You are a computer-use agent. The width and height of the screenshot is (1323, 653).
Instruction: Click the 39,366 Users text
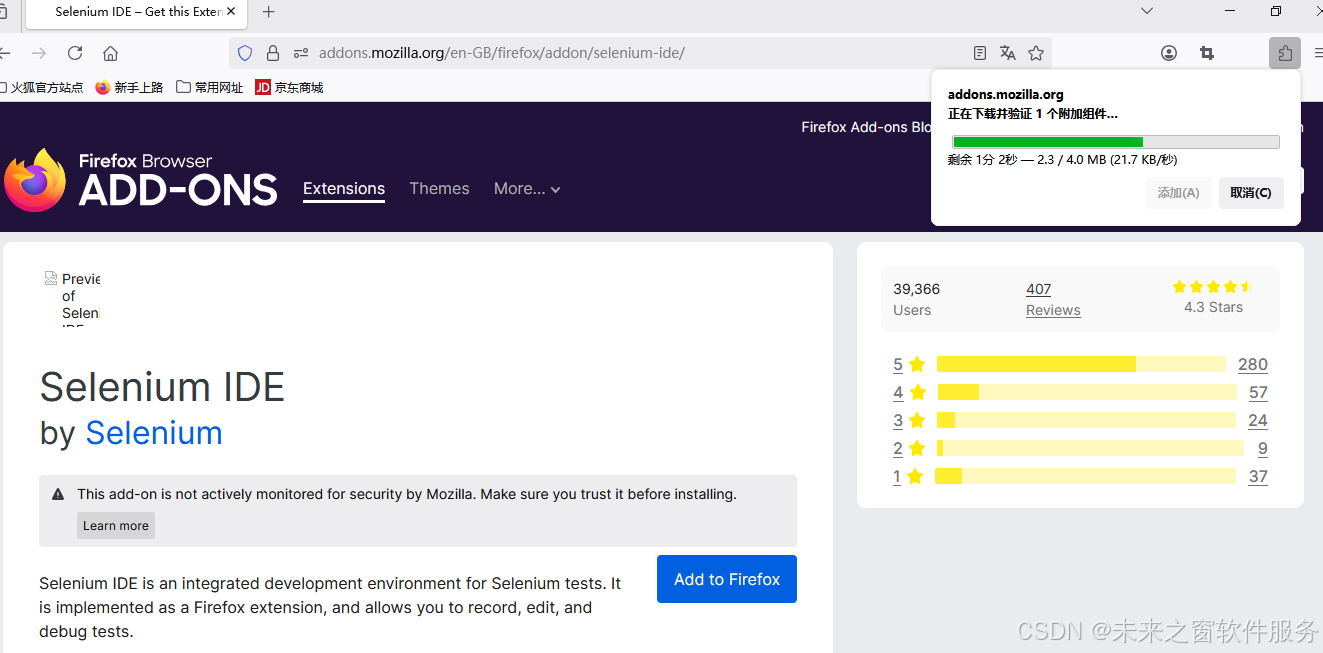(916, 299)
